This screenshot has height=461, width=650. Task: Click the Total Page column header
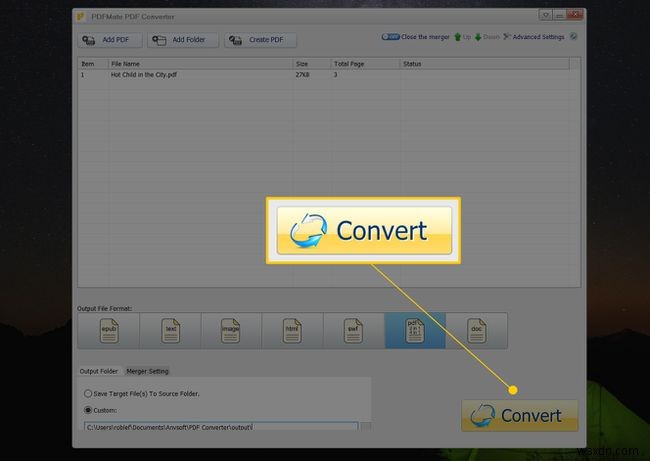(366, 64)
